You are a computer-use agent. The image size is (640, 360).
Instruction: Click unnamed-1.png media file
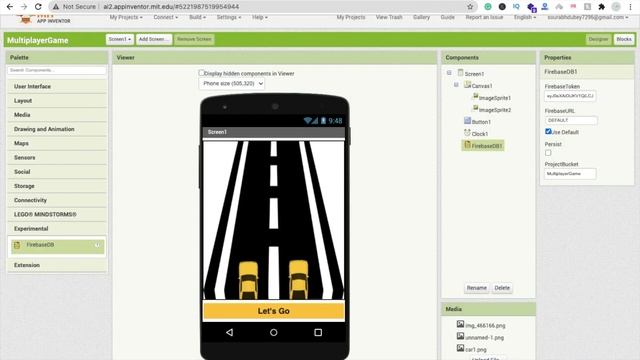click(x=484, y=338)
